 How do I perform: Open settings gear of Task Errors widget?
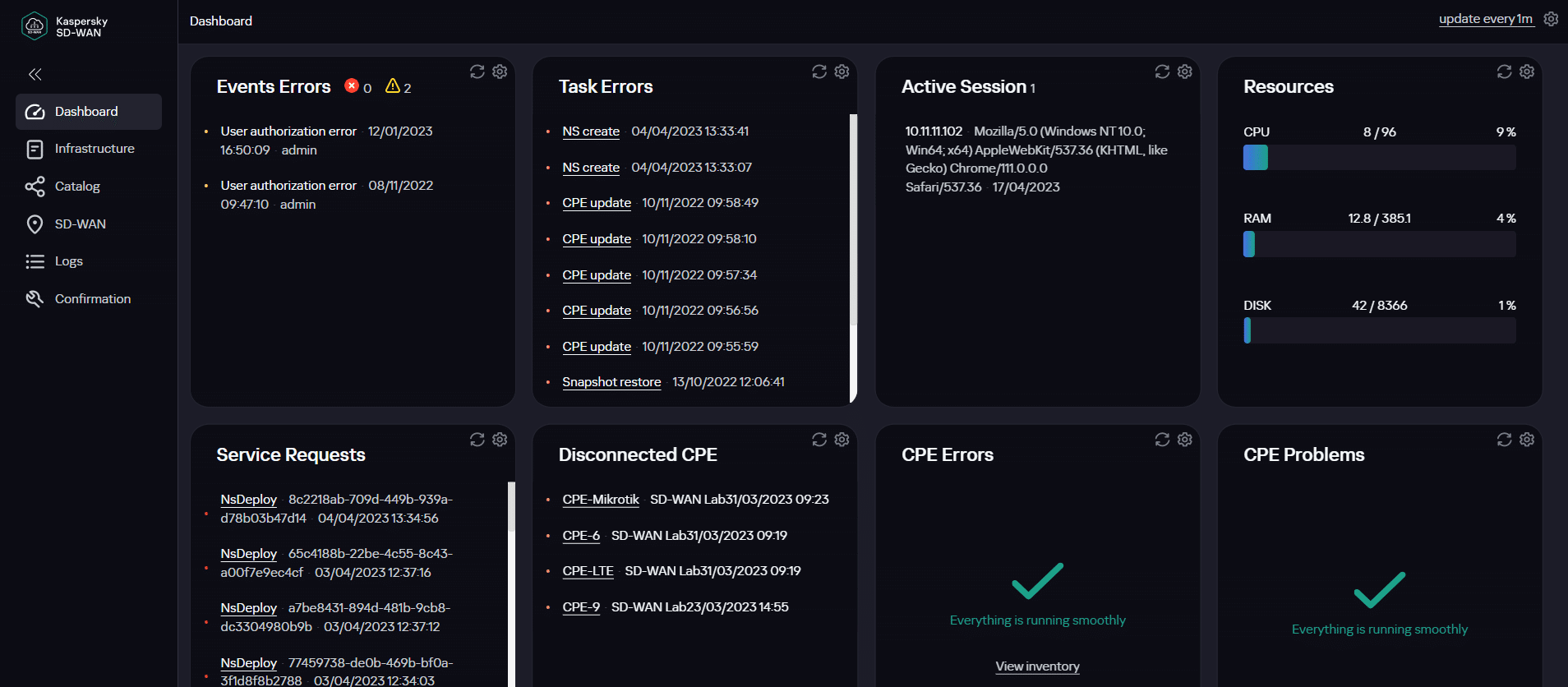click(842, 71)
